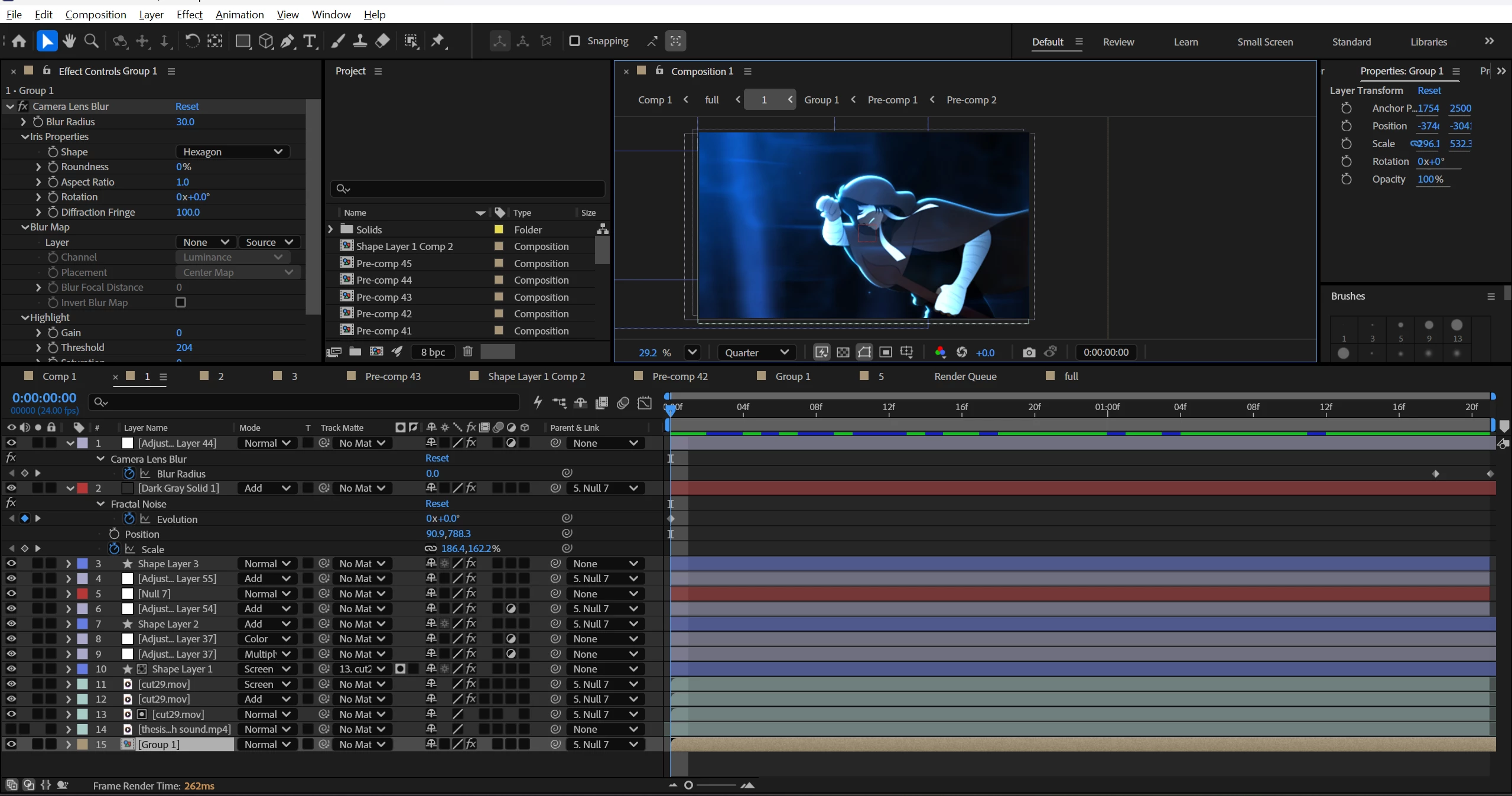
Task: Open the Effect menu
Action: (x=189, y=14)
